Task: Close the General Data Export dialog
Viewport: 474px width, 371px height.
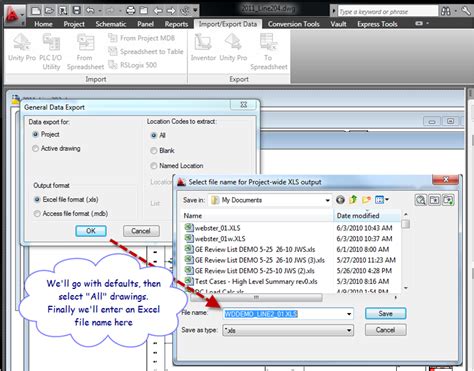Action: click(244, 105)
